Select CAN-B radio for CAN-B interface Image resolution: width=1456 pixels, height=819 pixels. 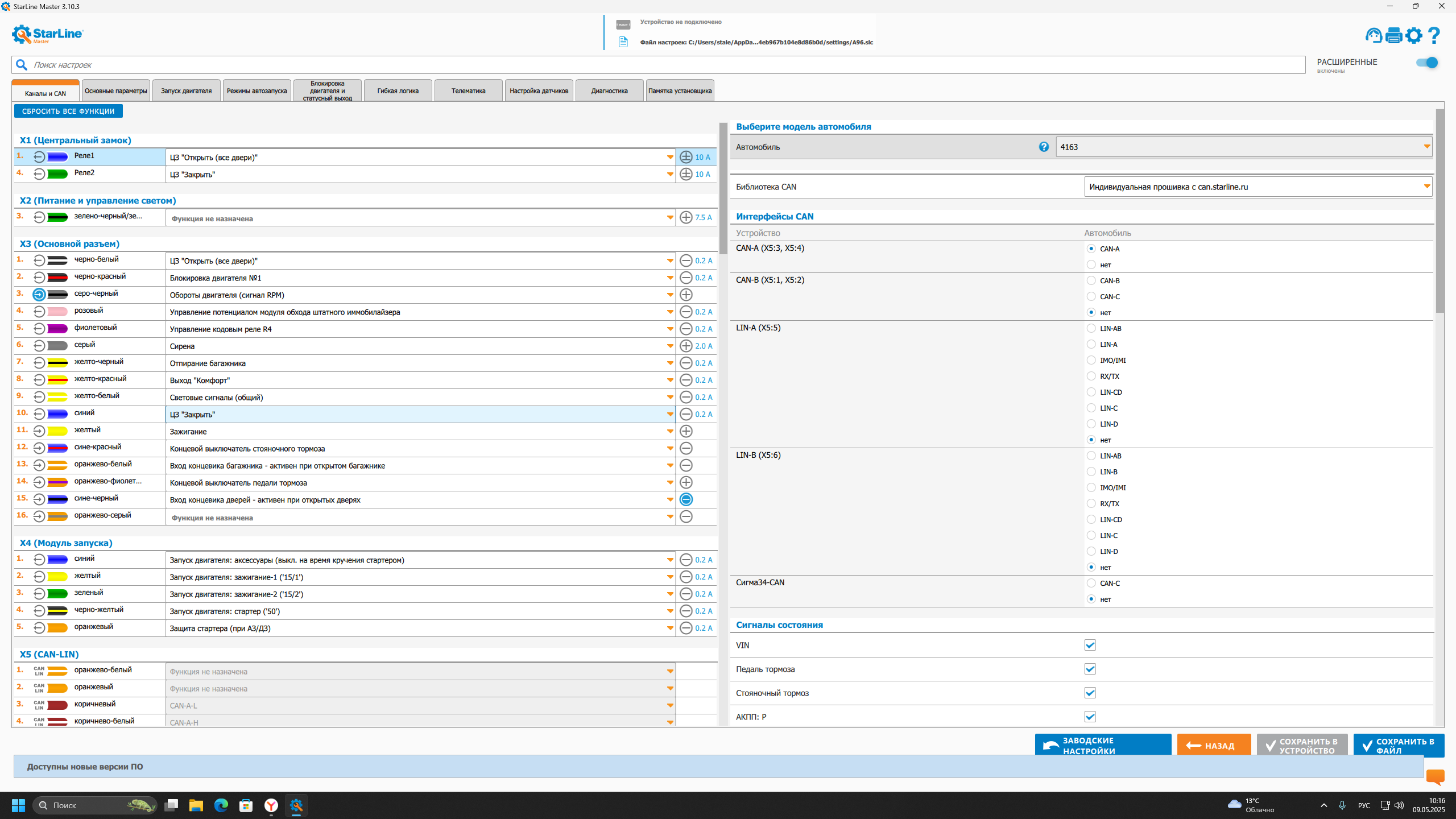coord(1091,280)
